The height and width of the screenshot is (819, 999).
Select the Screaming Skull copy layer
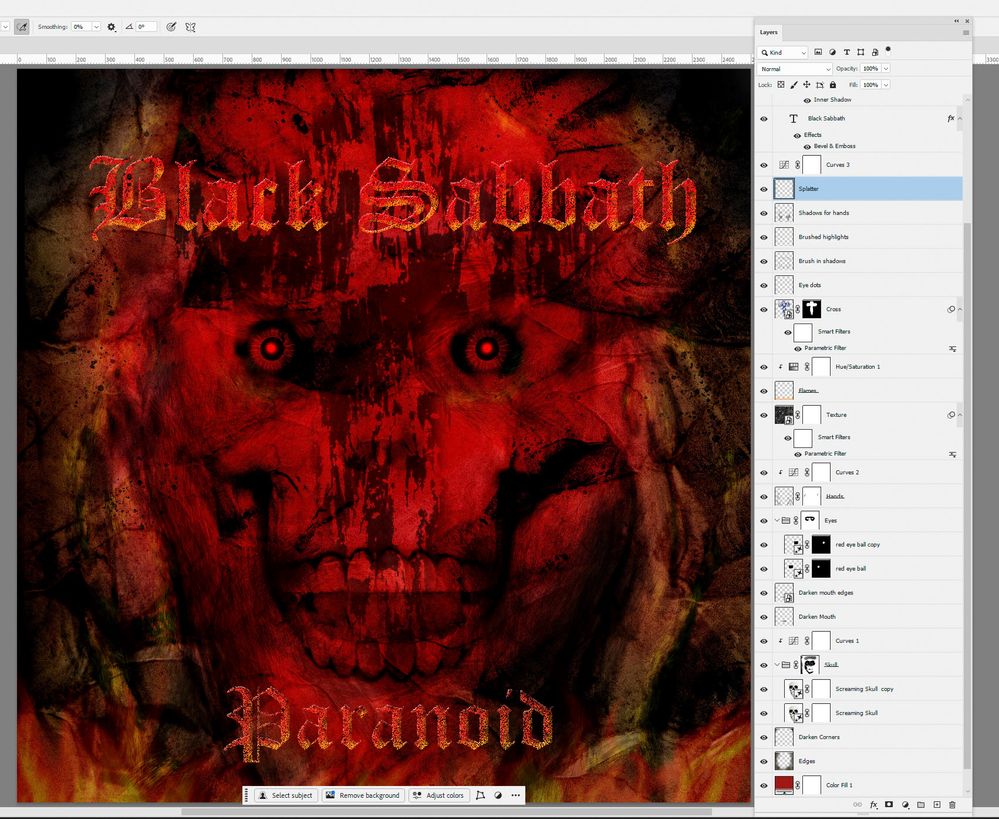pos(867,689)
